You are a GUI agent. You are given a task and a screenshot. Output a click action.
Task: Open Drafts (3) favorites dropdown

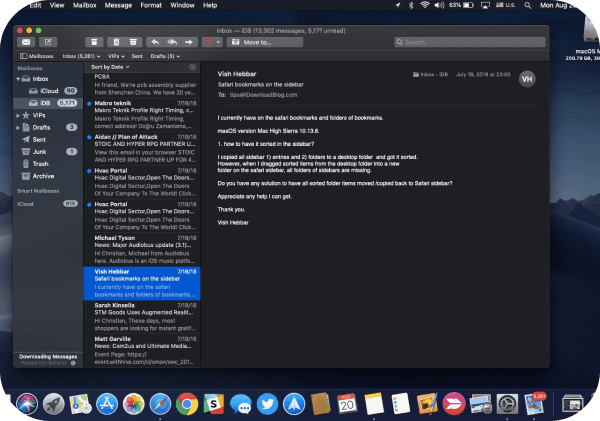click(165, 56)
